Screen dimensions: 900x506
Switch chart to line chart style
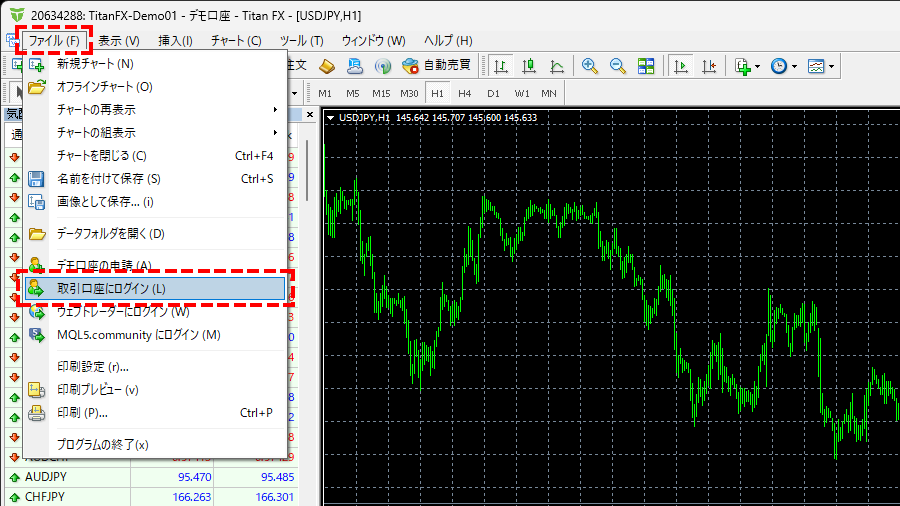(x=557, y=66)
